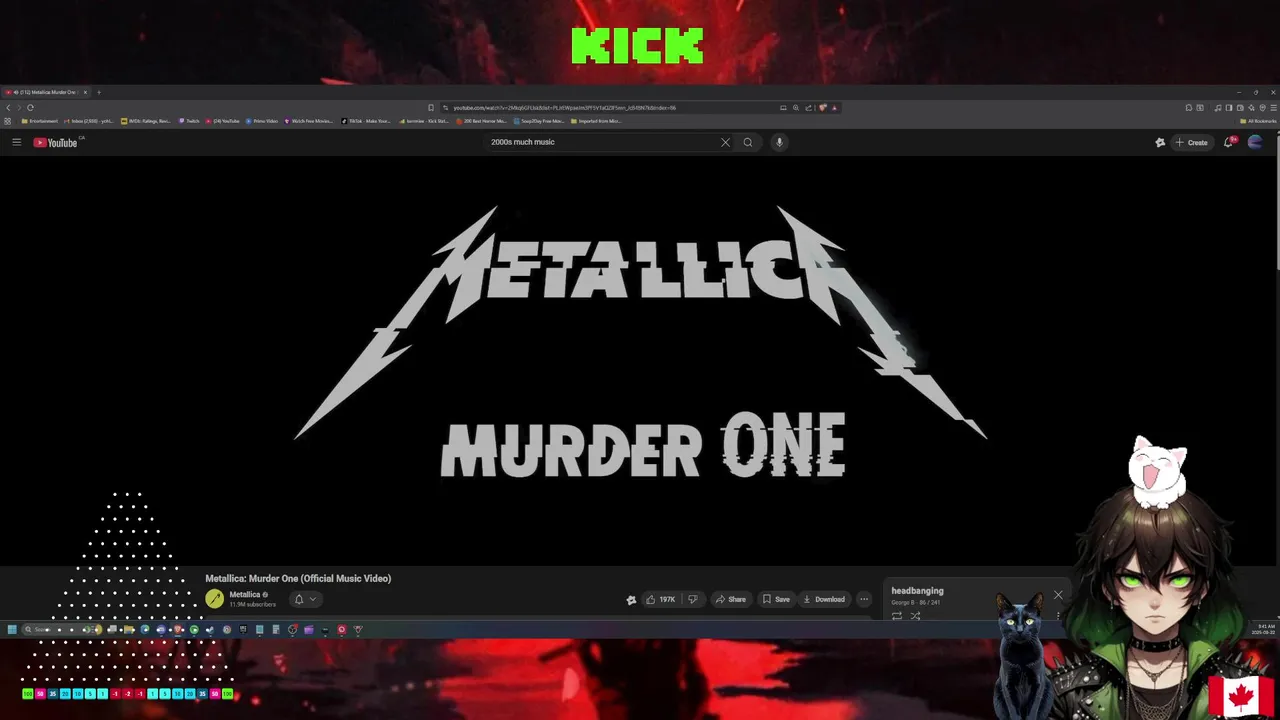The width and height of the screenshot is (1280, 720).
Task: Go to the YouTube home logo
Action: point(55,142)
